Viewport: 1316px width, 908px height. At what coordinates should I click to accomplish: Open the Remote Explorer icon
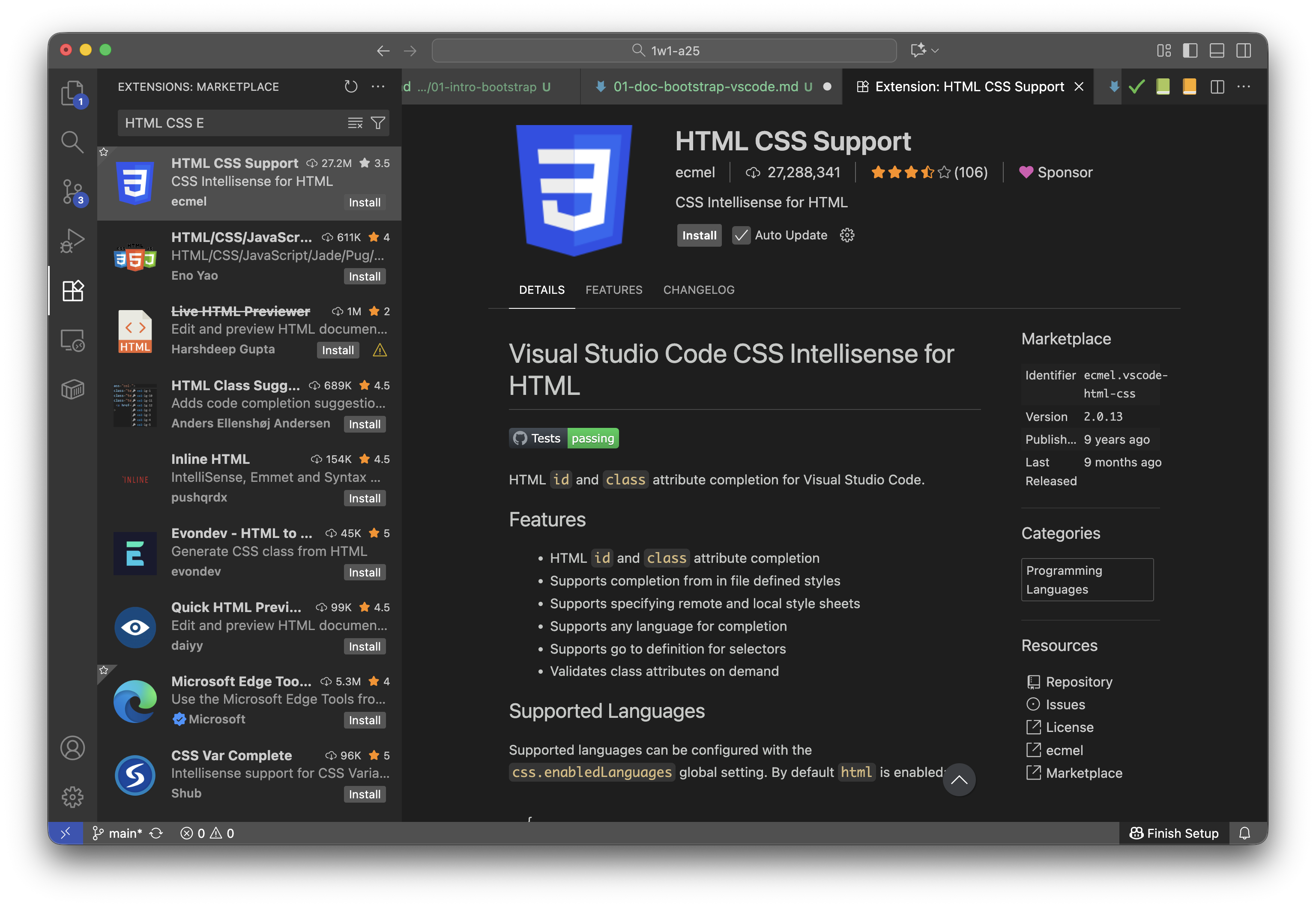point(72,340)
